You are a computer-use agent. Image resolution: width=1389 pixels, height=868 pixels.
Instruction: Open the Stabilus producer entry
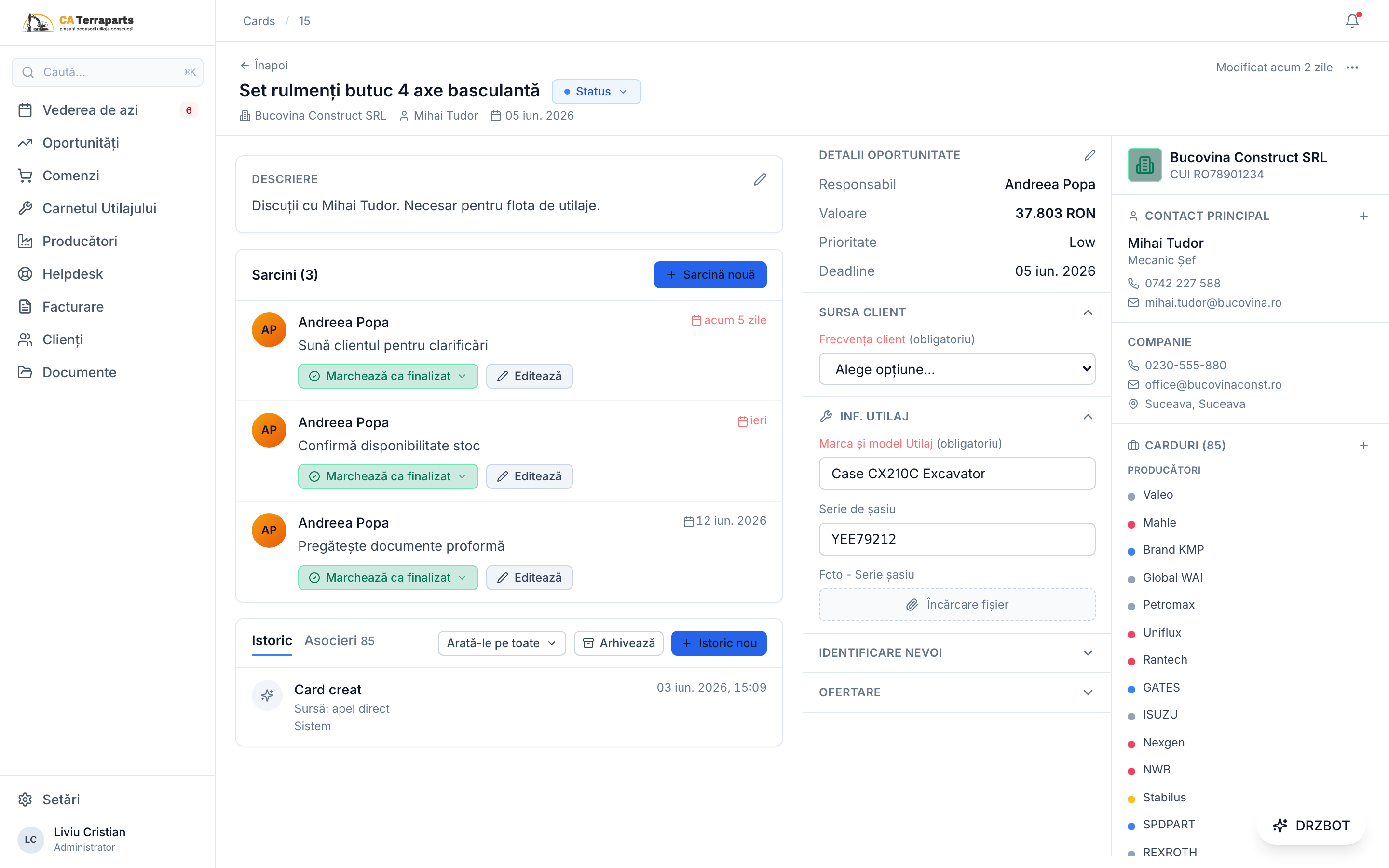[1163, 798]
